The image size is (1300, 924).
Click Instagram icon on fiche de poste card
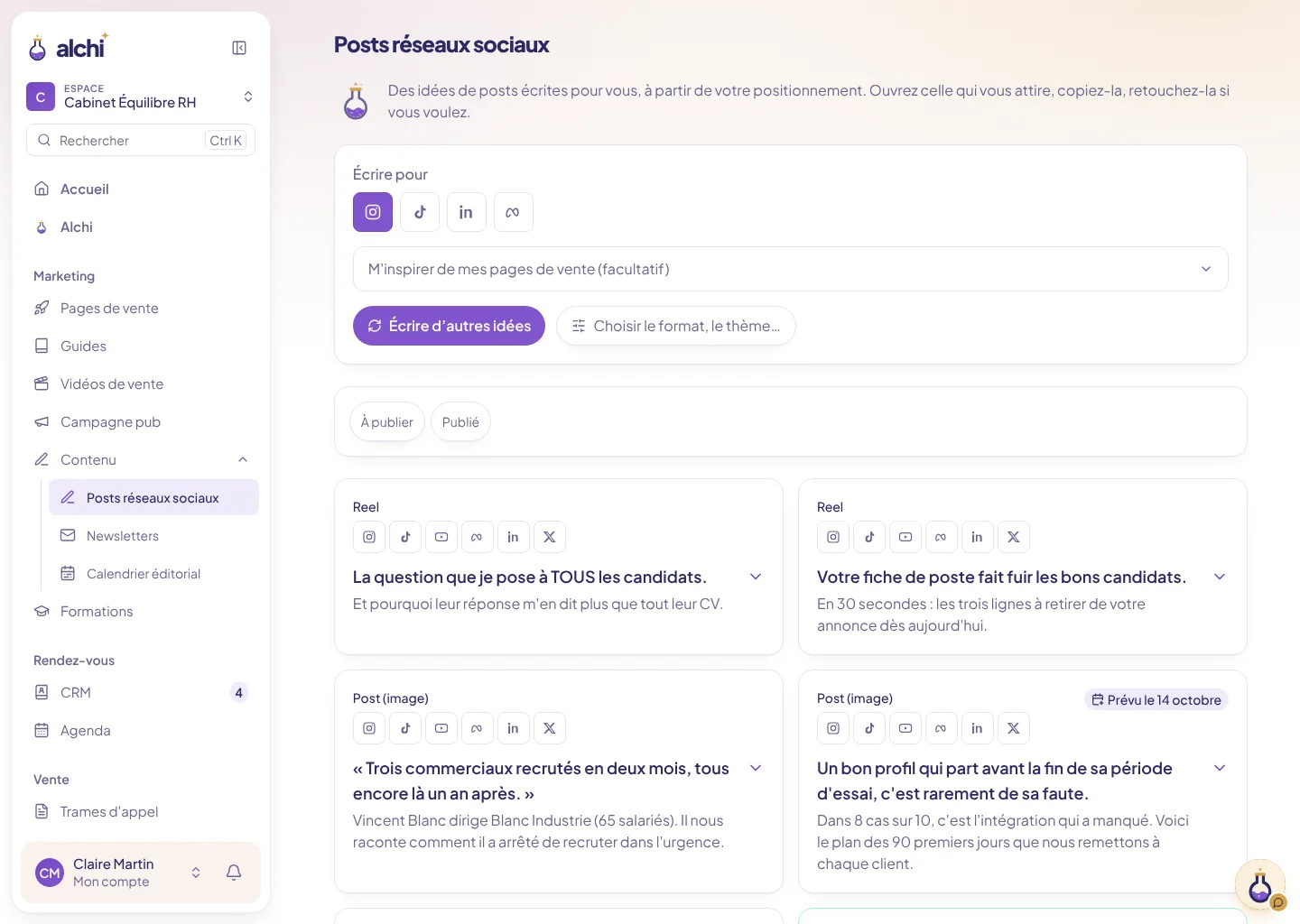(833, 537)
